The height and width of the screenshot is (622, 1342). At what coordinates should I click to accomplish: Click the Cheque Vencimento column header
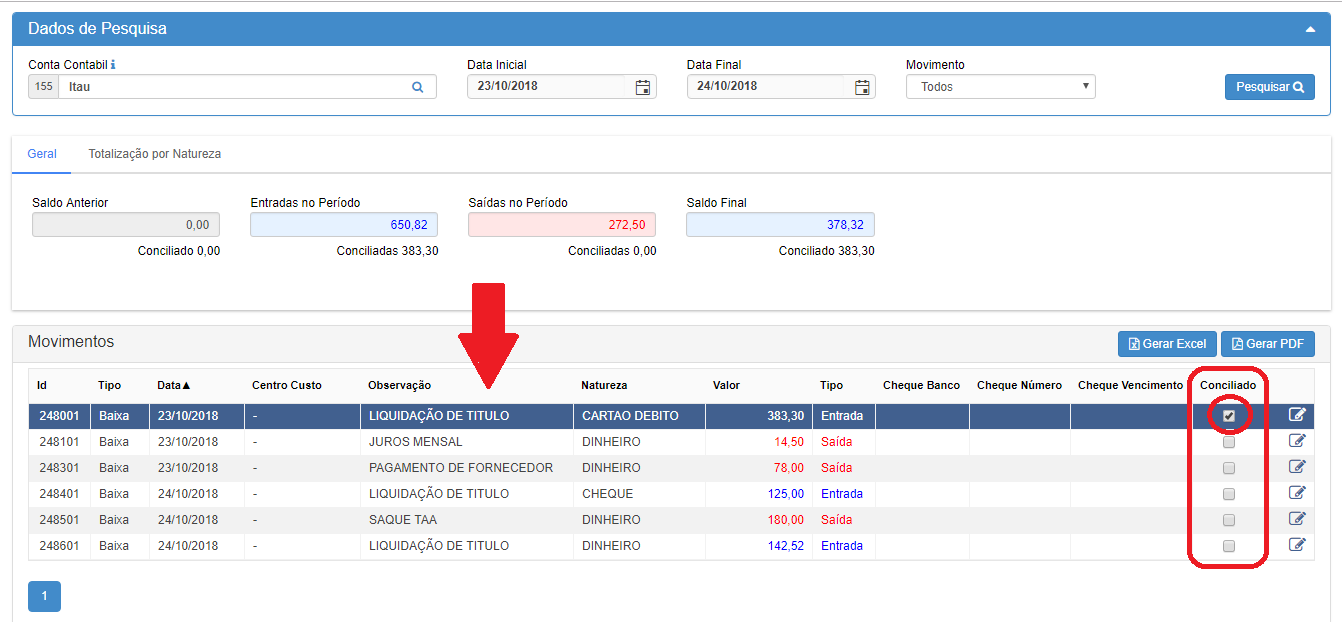tap(1130, 385)
